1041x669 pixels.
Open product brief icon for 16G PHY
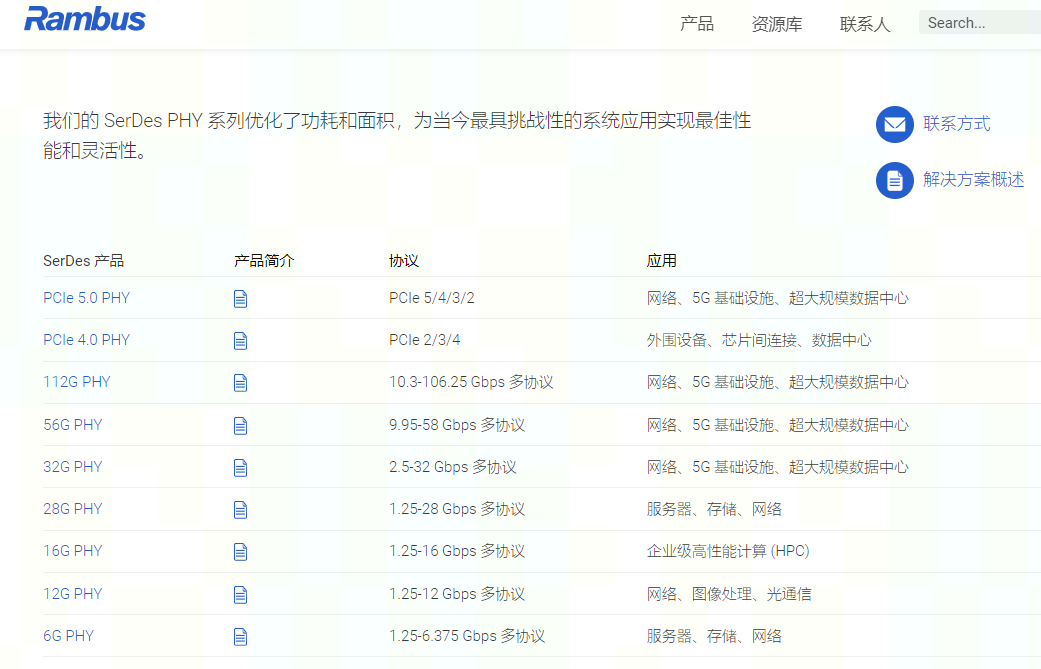tap(240, 552)
